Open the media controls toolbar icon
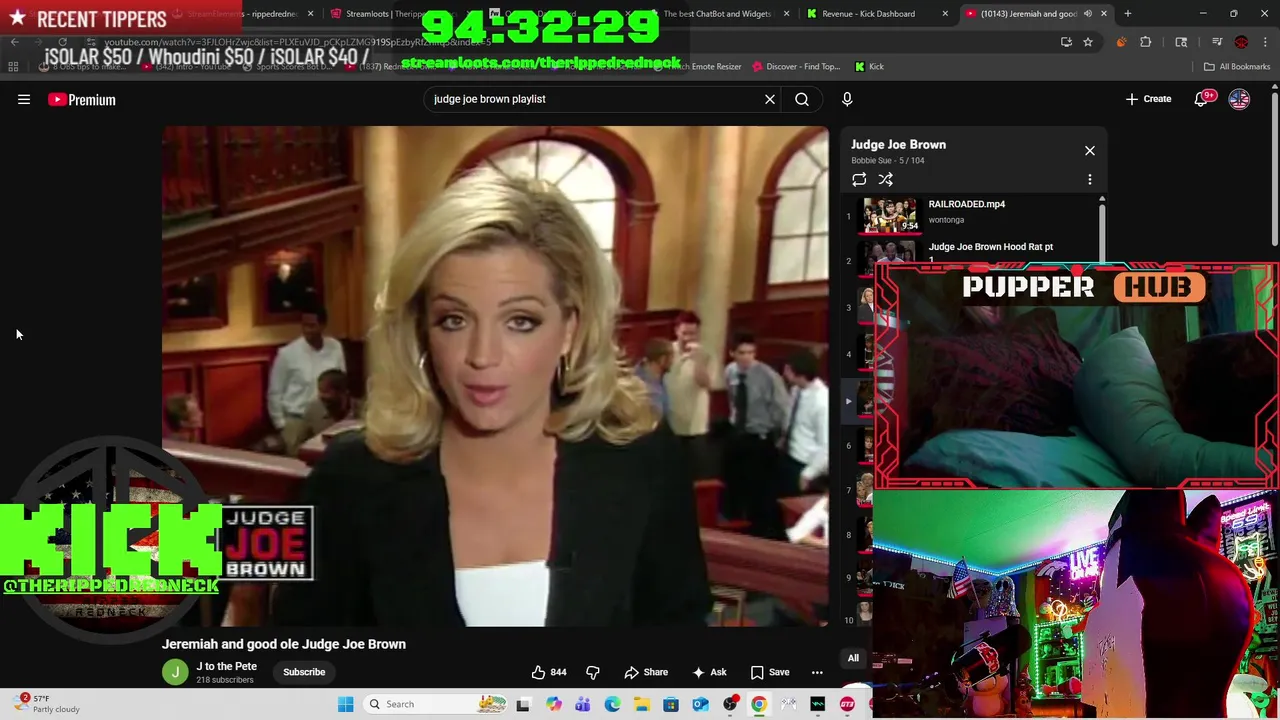1280x720 pixels. click(1217, 41)
